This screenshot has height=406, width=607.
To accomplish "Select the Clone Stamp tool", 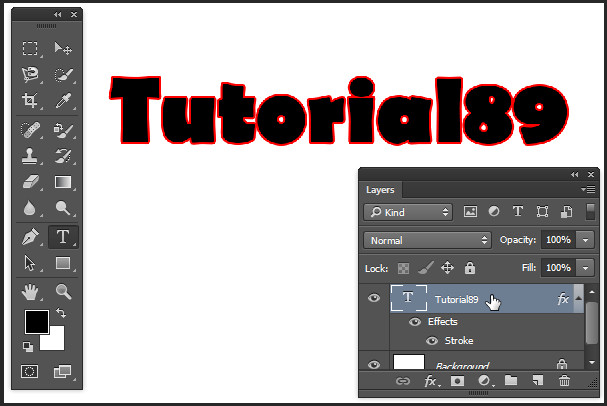I will [30, 156].
